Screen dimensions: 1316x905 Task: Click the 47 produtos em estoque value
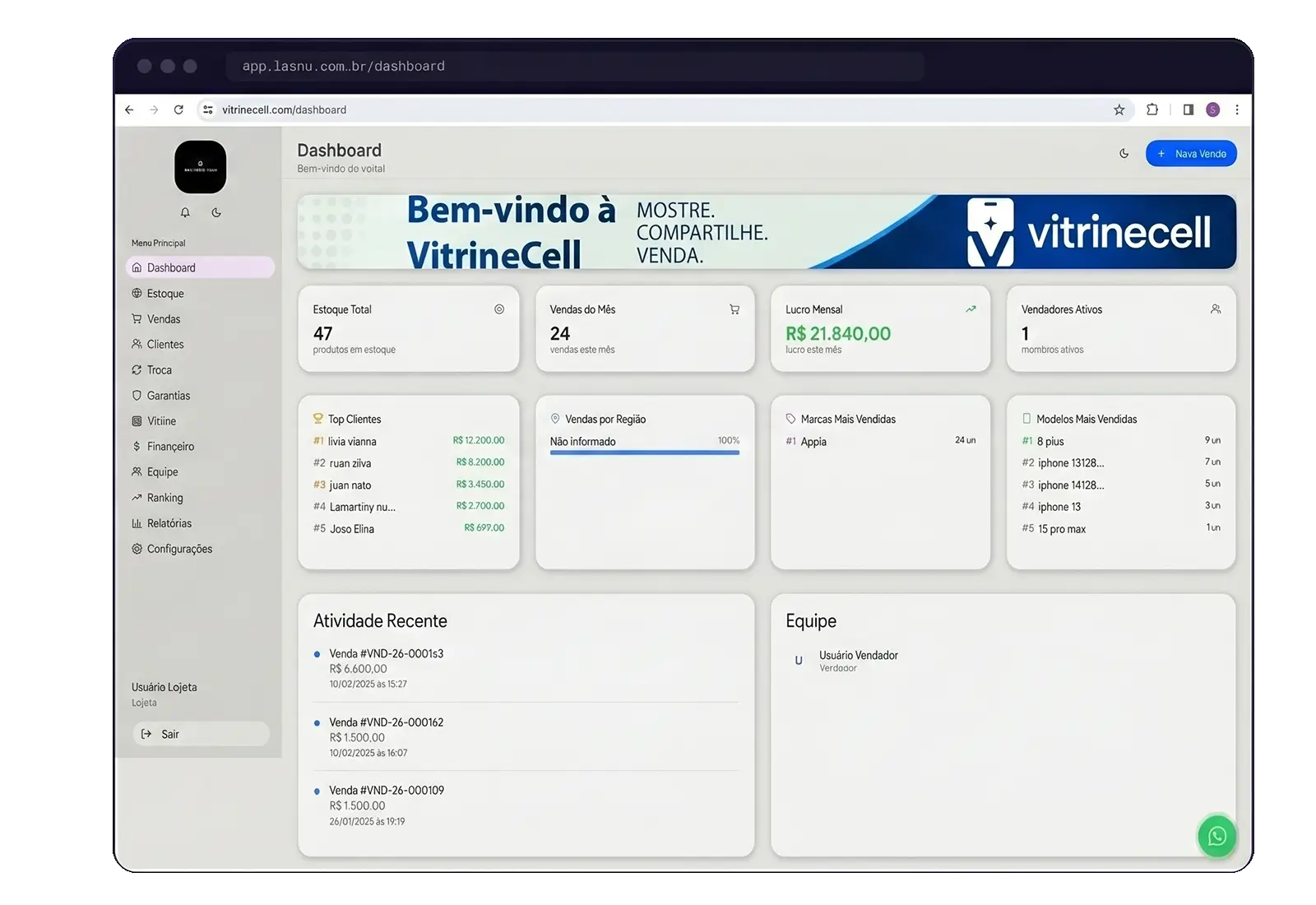point(322,333)
